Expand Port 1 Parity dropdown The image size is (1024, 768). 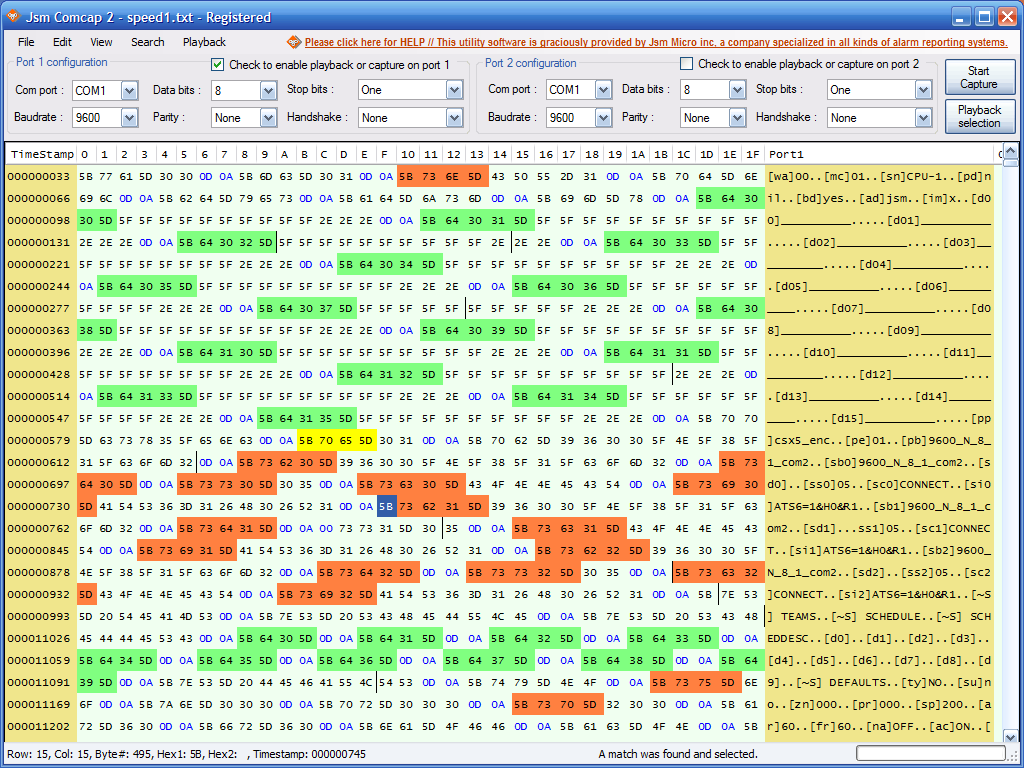[267, 118]
